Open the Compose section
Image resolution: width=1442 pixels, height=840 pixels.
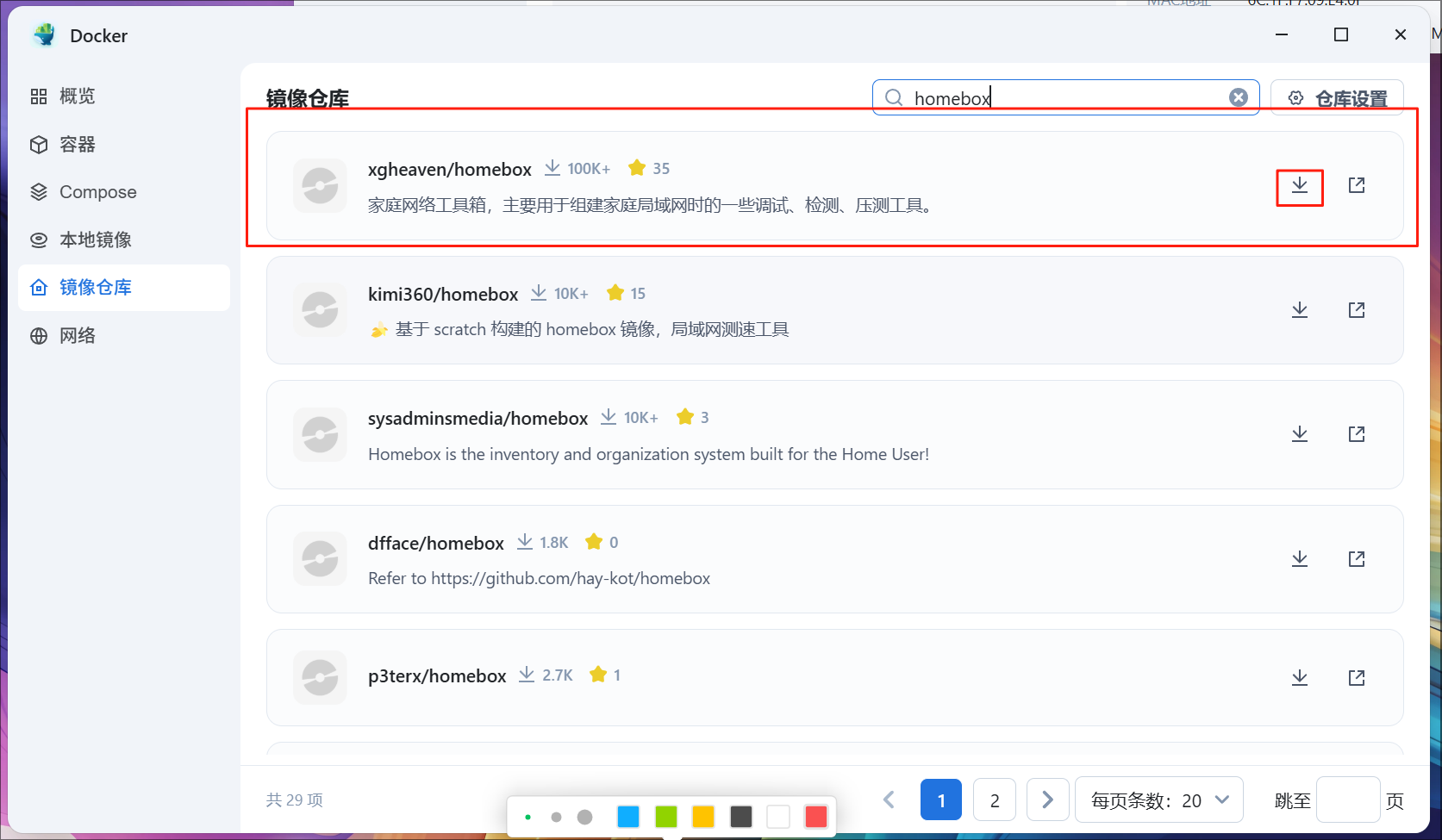(124, 192)
